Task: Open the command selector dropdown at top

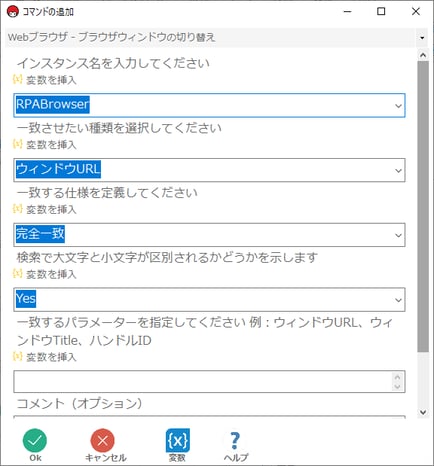Action: [x=422, y=37]
